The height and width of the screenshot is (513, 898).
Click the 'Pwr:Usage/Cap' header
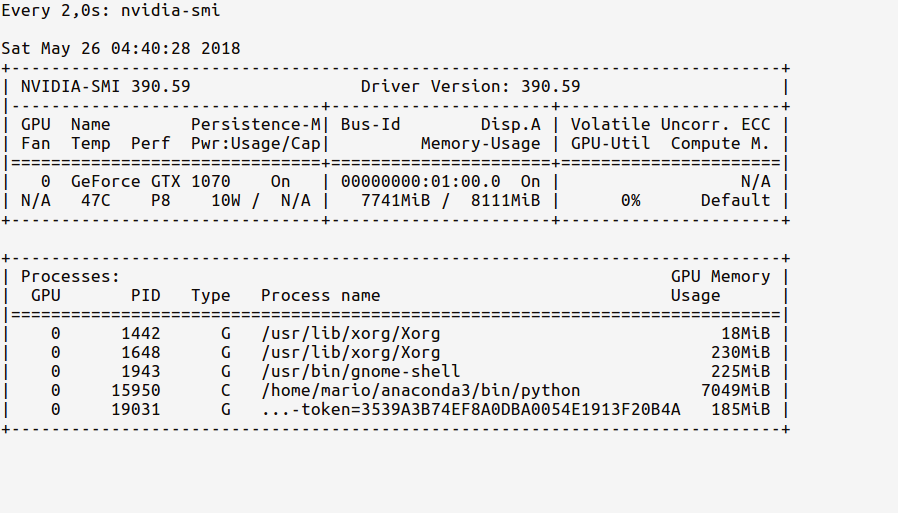256,144
